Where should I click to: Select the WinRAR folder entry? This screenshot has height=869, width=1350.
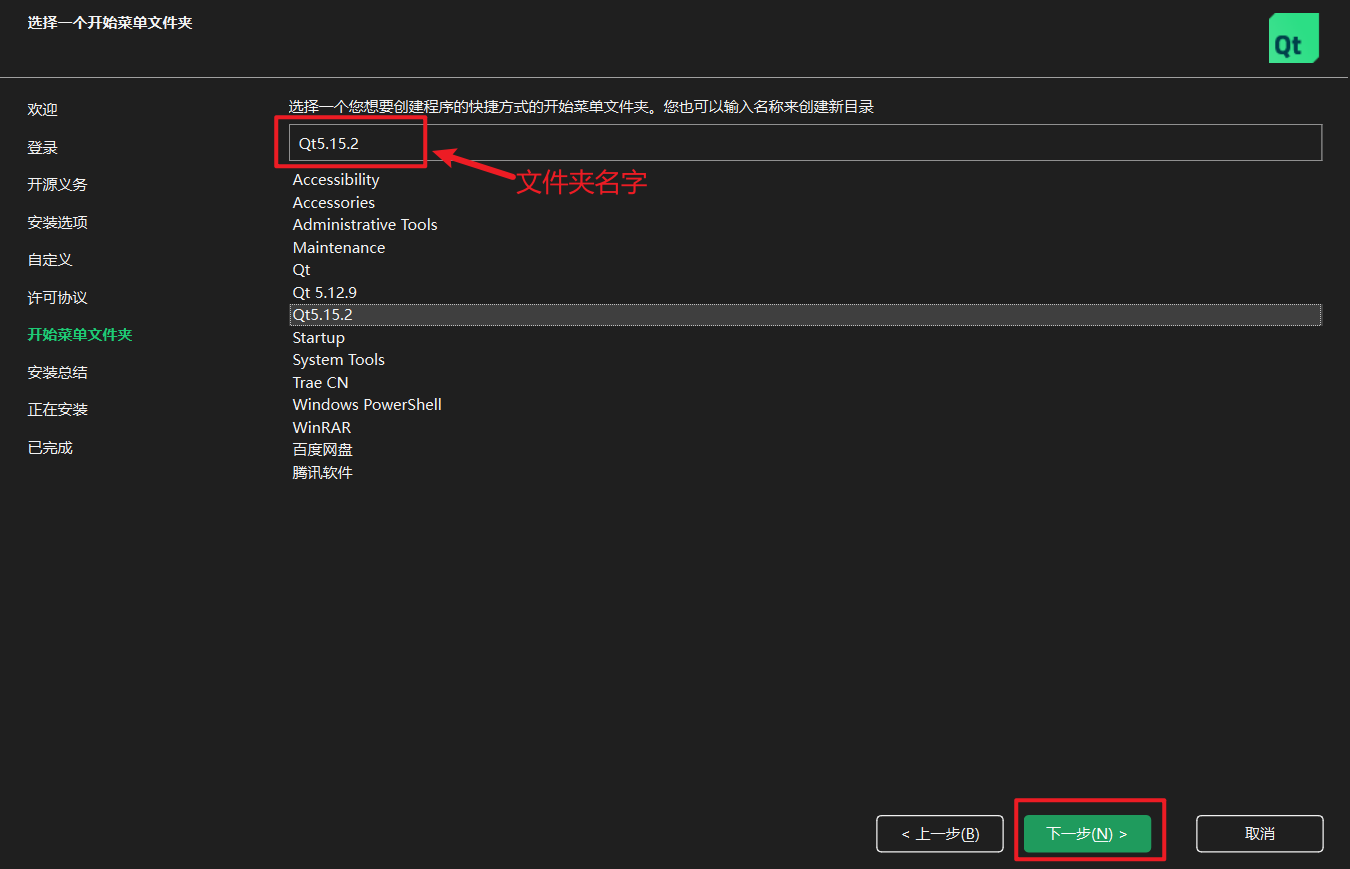[x=322, y=428]
